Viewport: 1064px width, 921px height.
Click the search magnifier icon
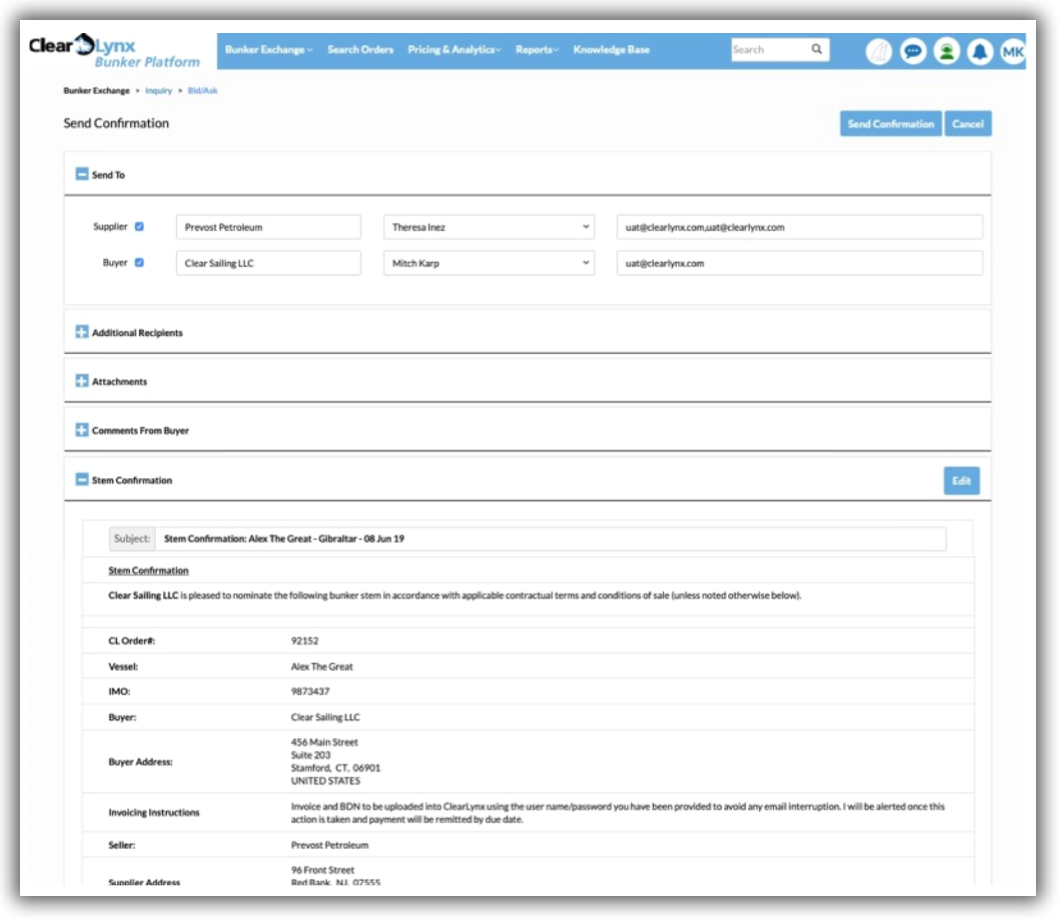click(x=816, y=49)
